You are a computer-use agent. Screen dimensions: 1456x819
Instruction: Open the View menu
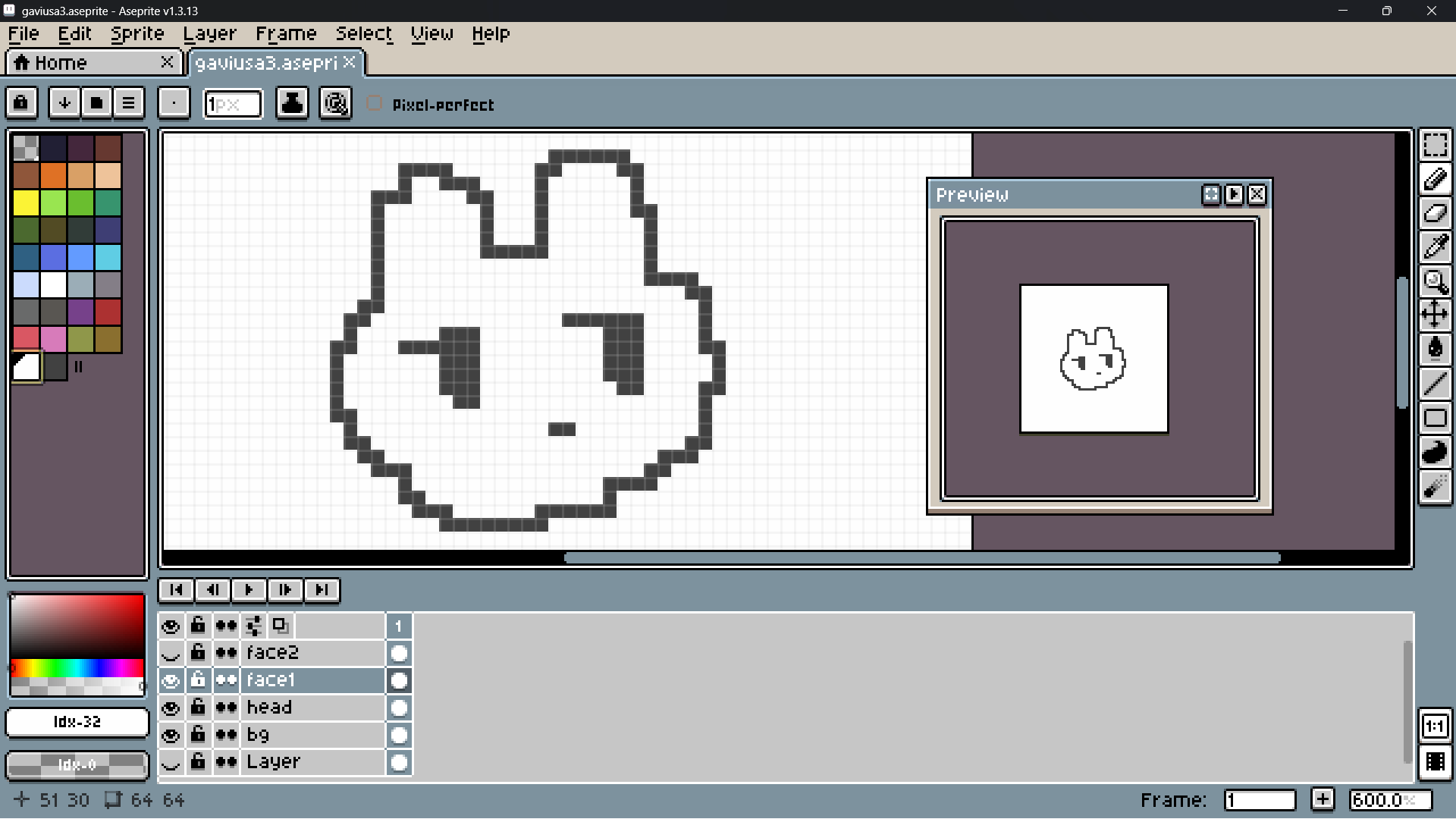(431, 34)
